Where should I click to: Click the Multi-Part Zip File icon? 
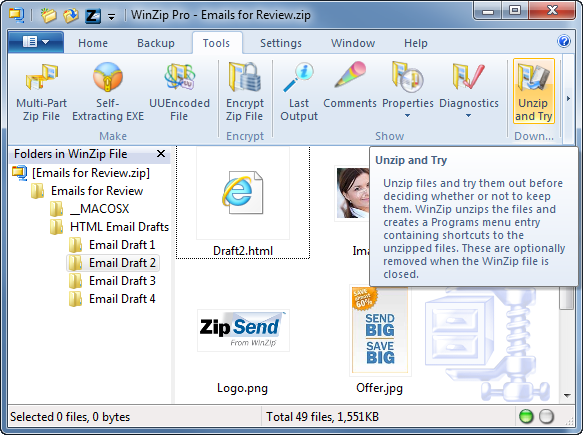41,77
